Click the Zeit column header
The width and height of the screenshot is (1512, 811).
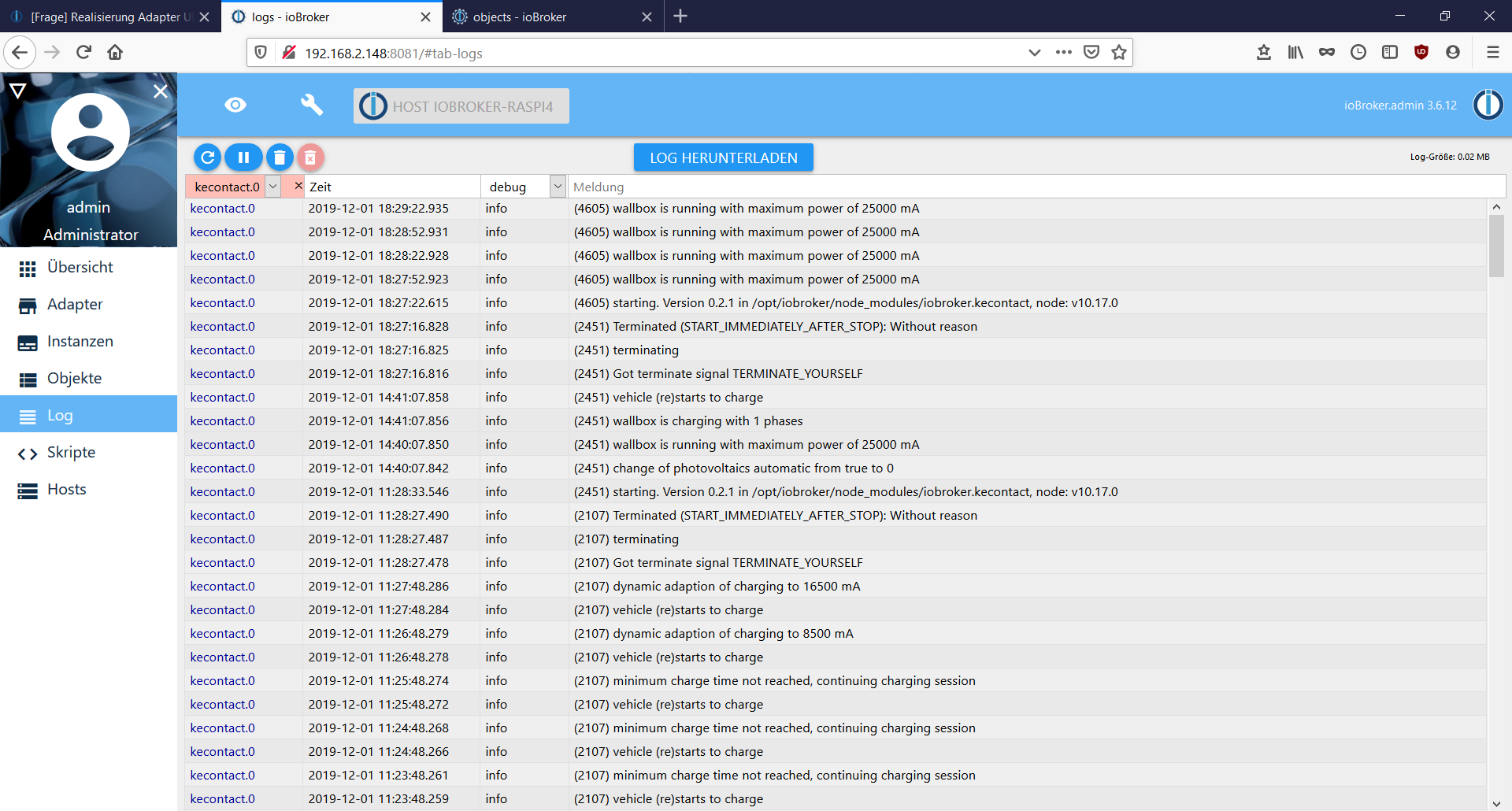[393, 187]
